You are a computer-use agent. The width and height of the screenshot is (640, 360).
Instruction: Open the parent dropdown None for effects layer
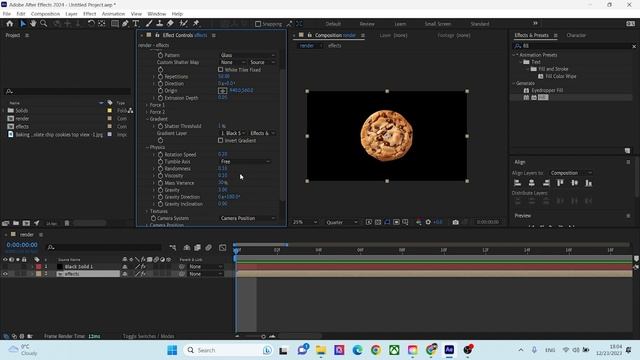[205, 274]
